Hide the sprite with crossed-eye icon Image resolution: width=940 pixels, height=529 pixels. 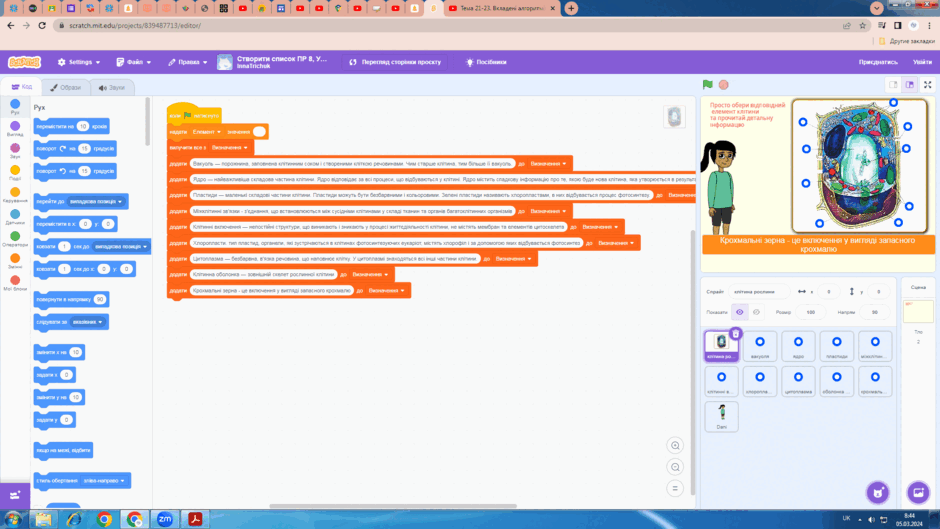click(757, 312)
